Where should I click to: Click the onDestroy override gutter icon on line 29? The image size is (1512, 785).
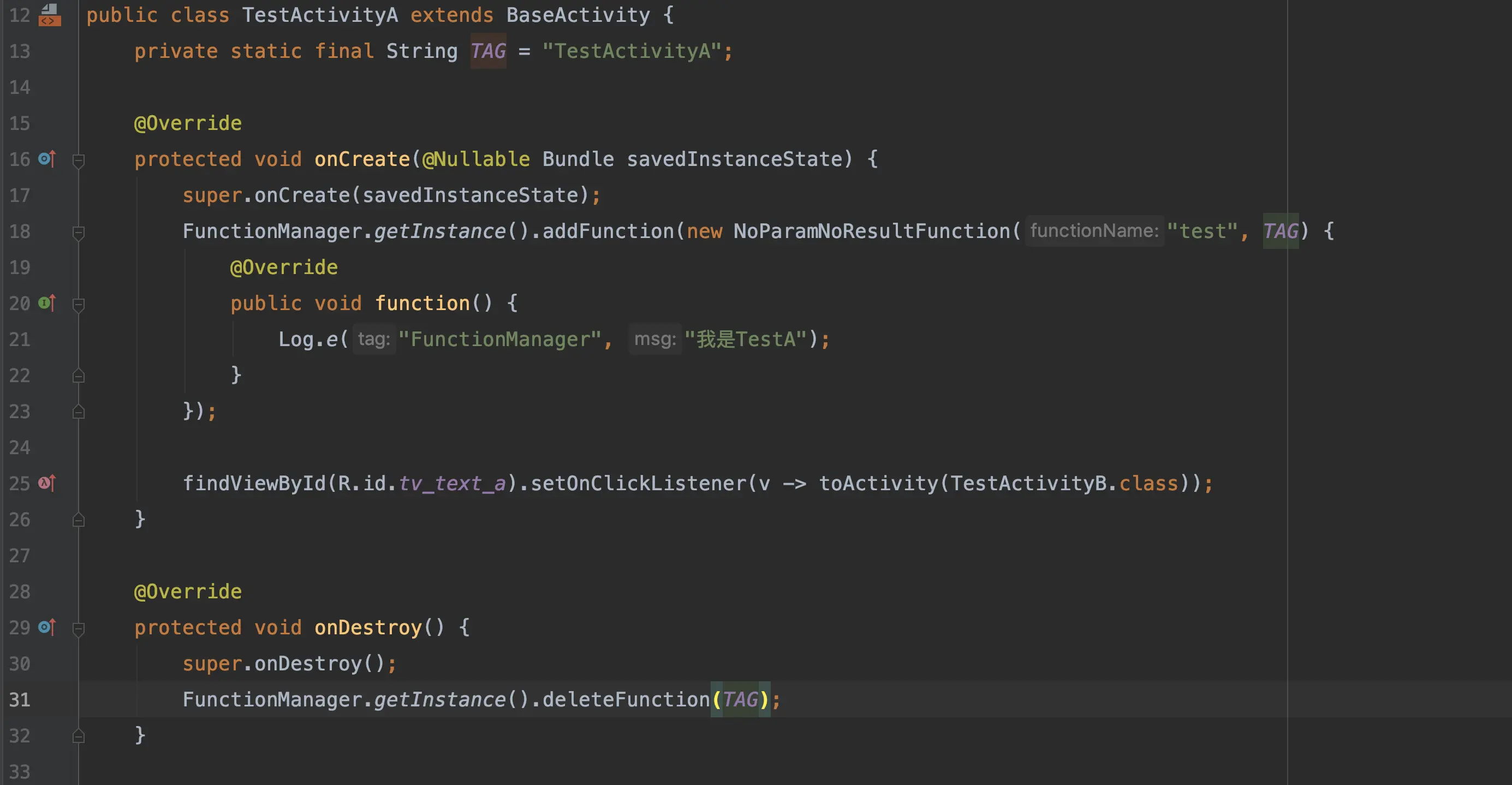(47, 628)
